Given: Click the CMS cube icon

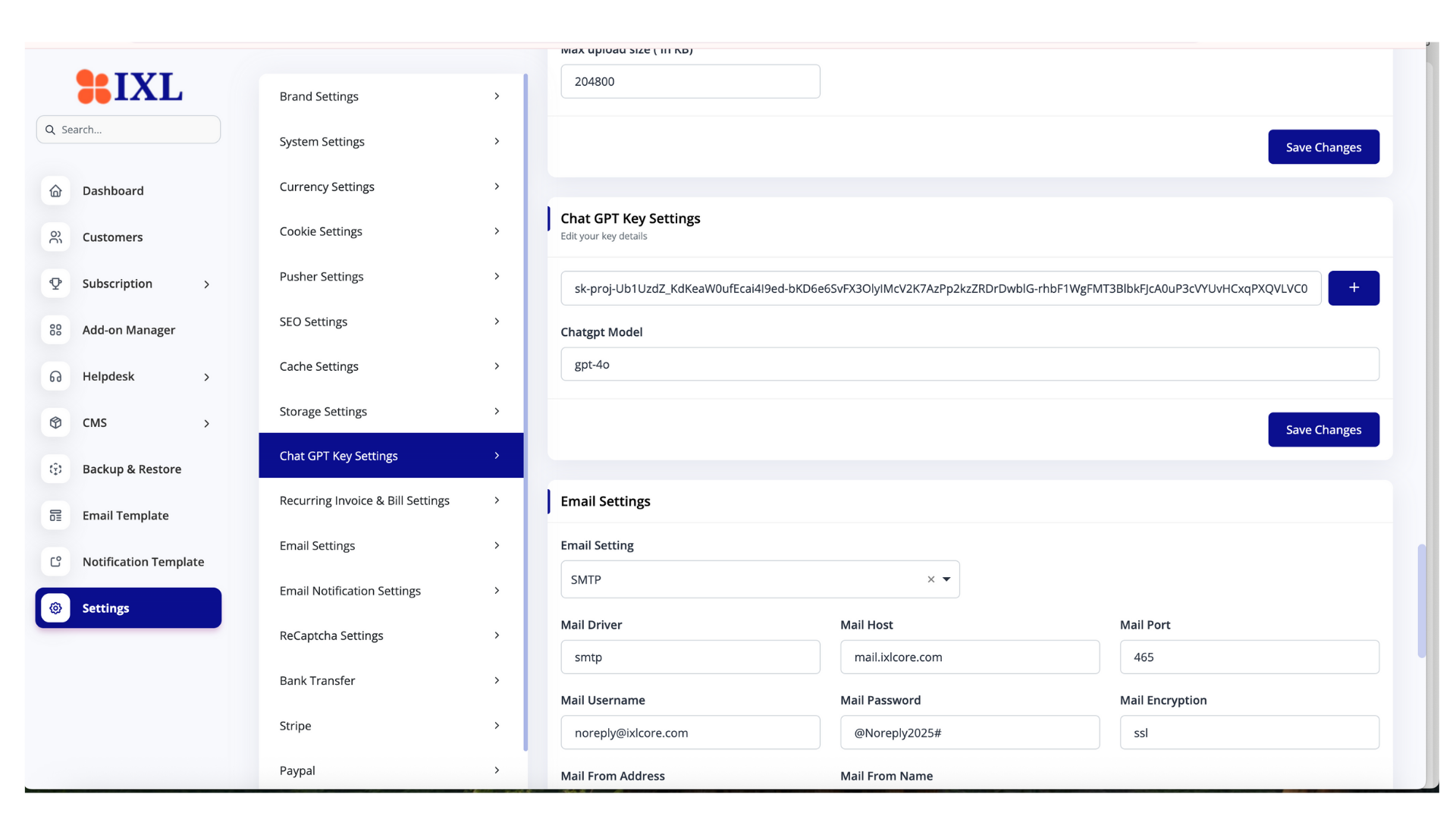Looking at the screenshot, I should (x=55, y=422).
